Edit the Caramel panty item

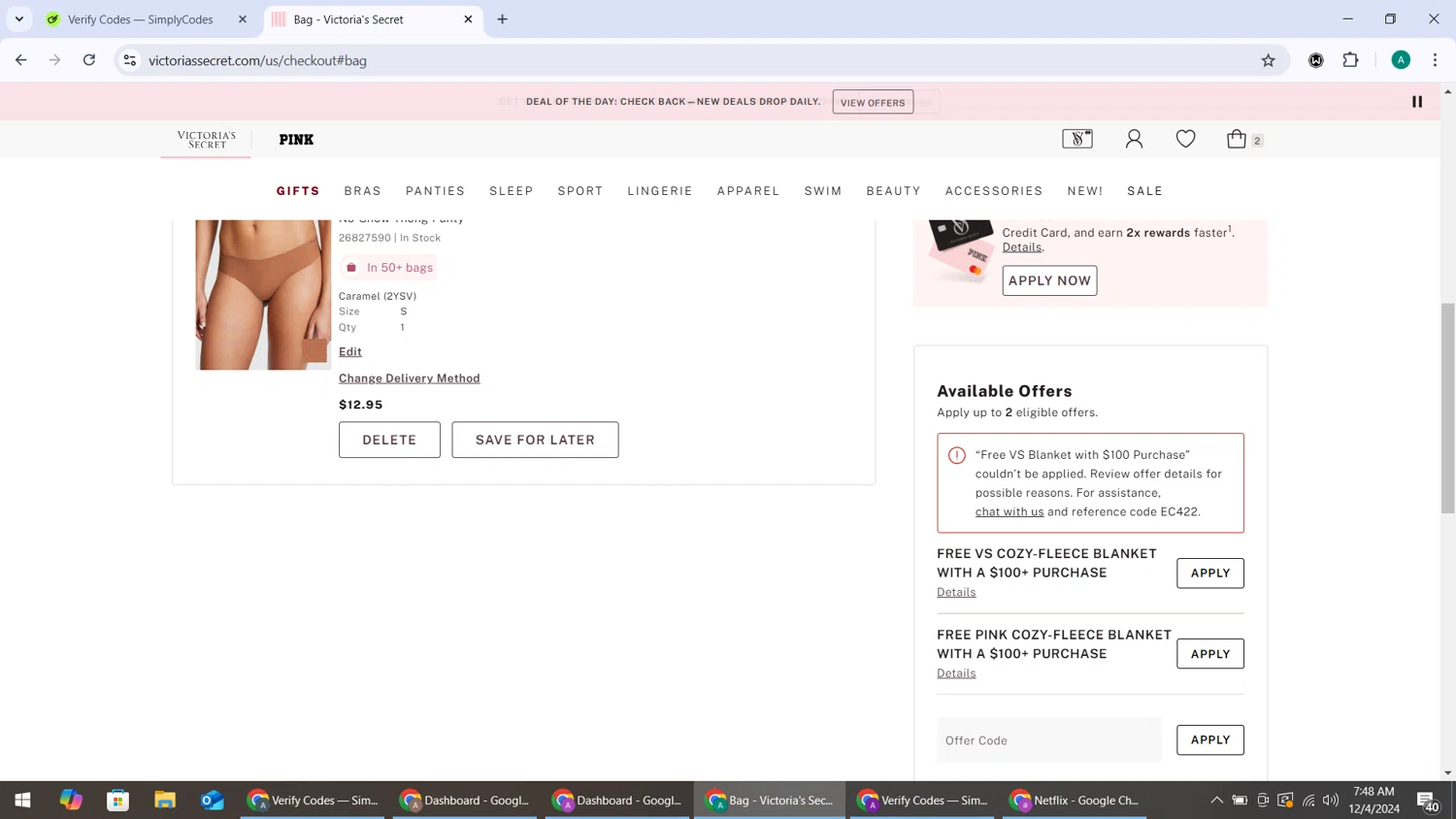(350, 352)
